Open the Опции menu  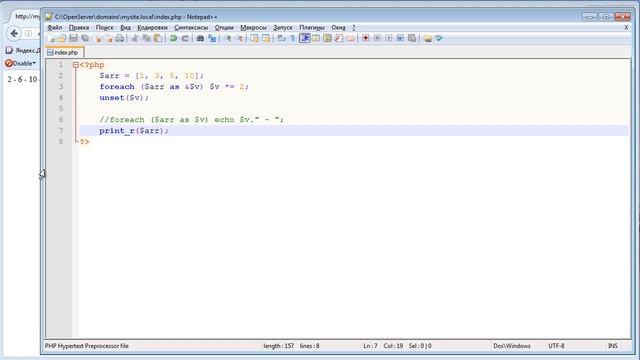[224, 27]
